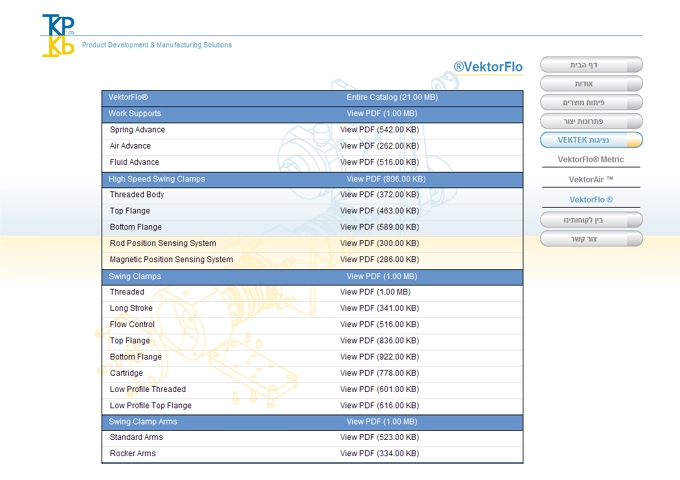This screenshot has height=480, width=680.
Task: Open the אודות about menu button
Action: point(591,83)
